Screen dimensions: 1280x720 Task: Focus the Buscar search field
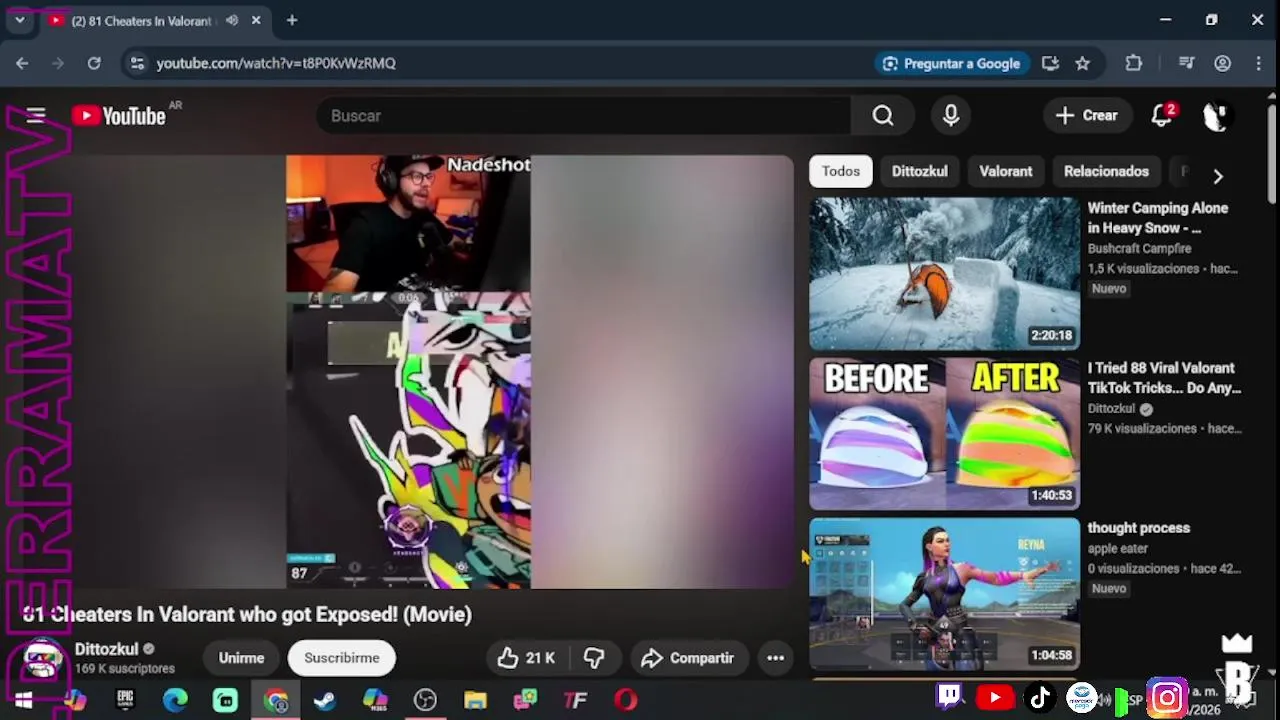coord(584,116)
